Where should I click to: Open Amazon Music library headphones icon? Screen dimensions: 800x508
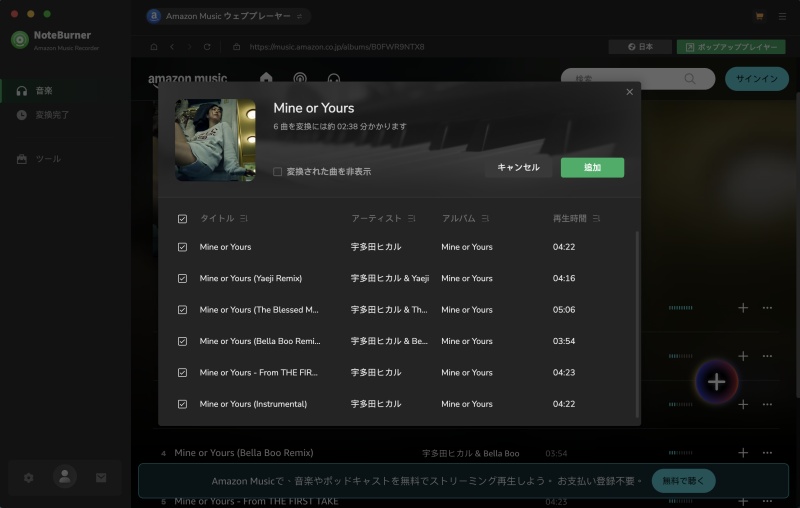pyautogui.click(x=334, y=79)
